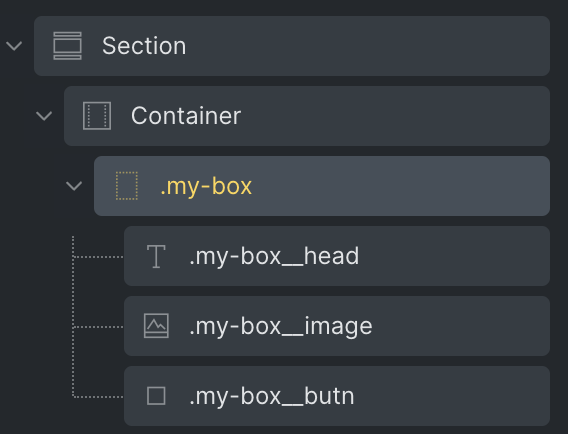568x434 pixels.
Task: Pick the .my-box__butn label text
Action: click(x=272, y=396)
